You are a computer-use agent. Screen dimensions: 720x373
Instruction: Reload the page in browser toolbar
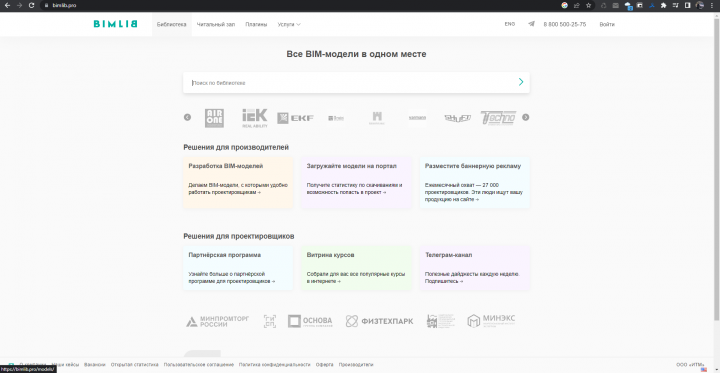[x=31, y=6]
